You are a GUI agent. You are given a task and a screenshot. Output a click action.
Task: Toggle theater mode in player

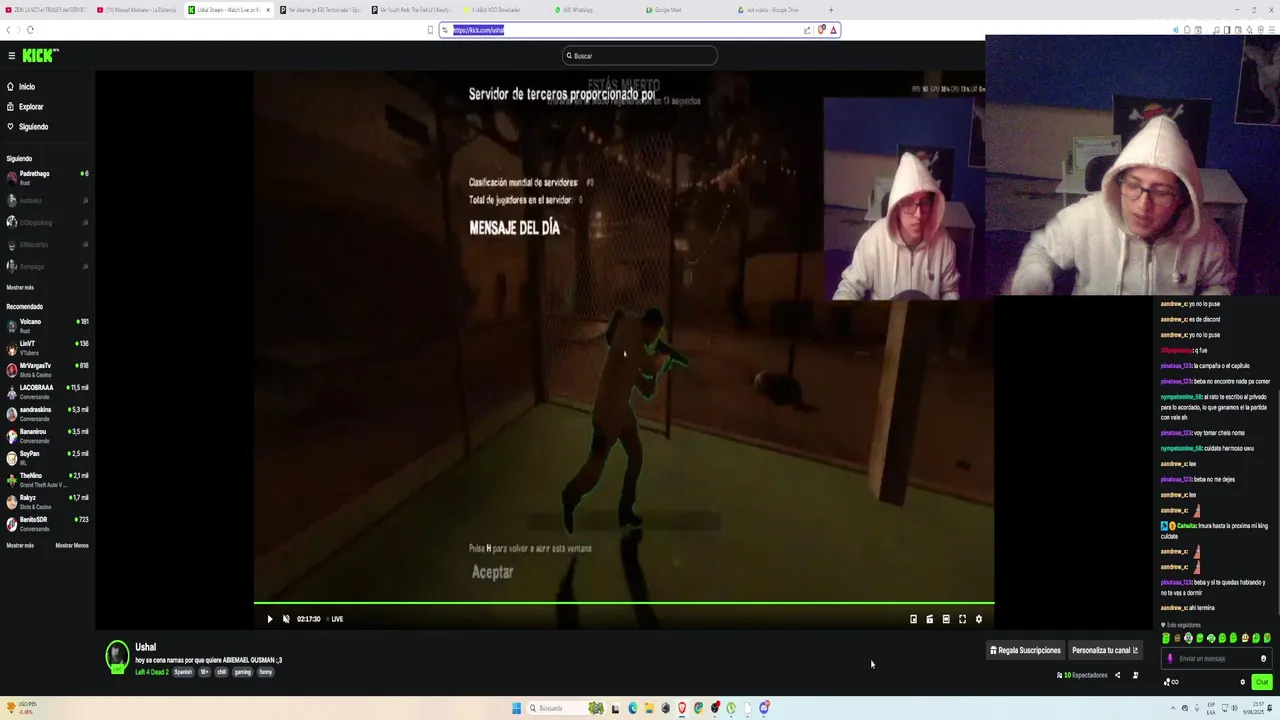point(946,619)
